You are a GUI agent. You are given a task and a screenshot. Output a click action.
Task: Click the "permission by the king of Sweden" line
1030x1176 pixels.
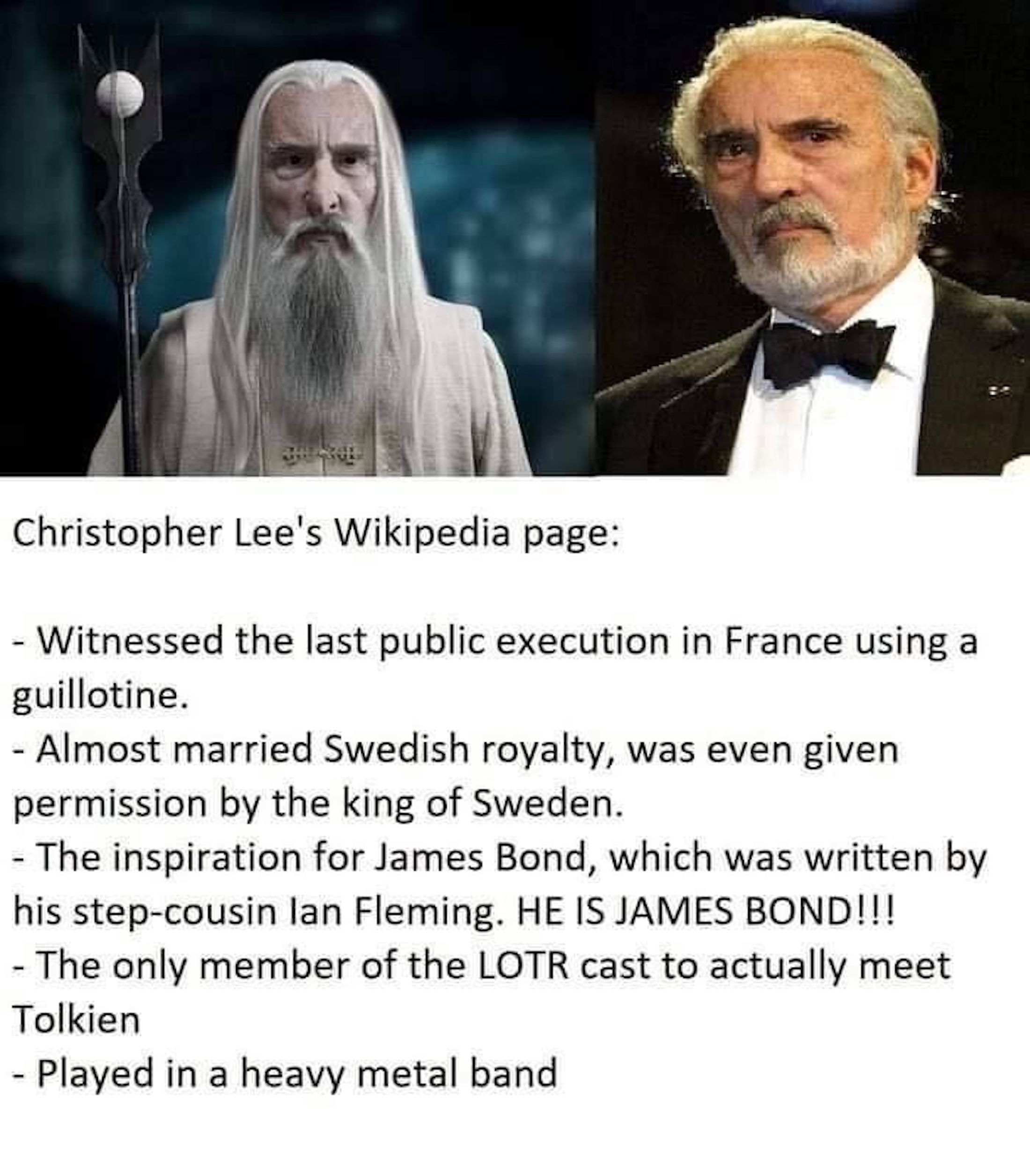(x=318, y=804)
